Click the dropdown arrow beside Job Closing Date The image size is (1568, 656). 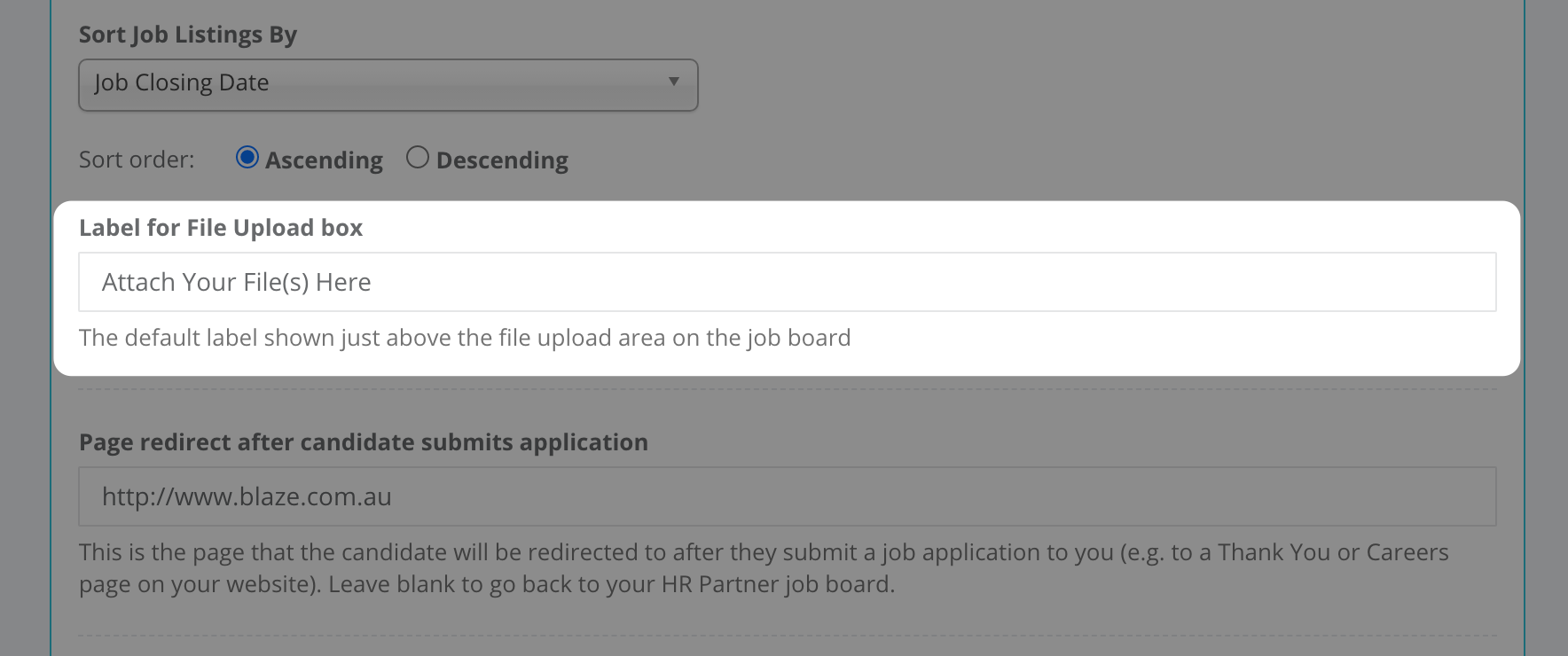pyautogui.click(x=674, y=82)
